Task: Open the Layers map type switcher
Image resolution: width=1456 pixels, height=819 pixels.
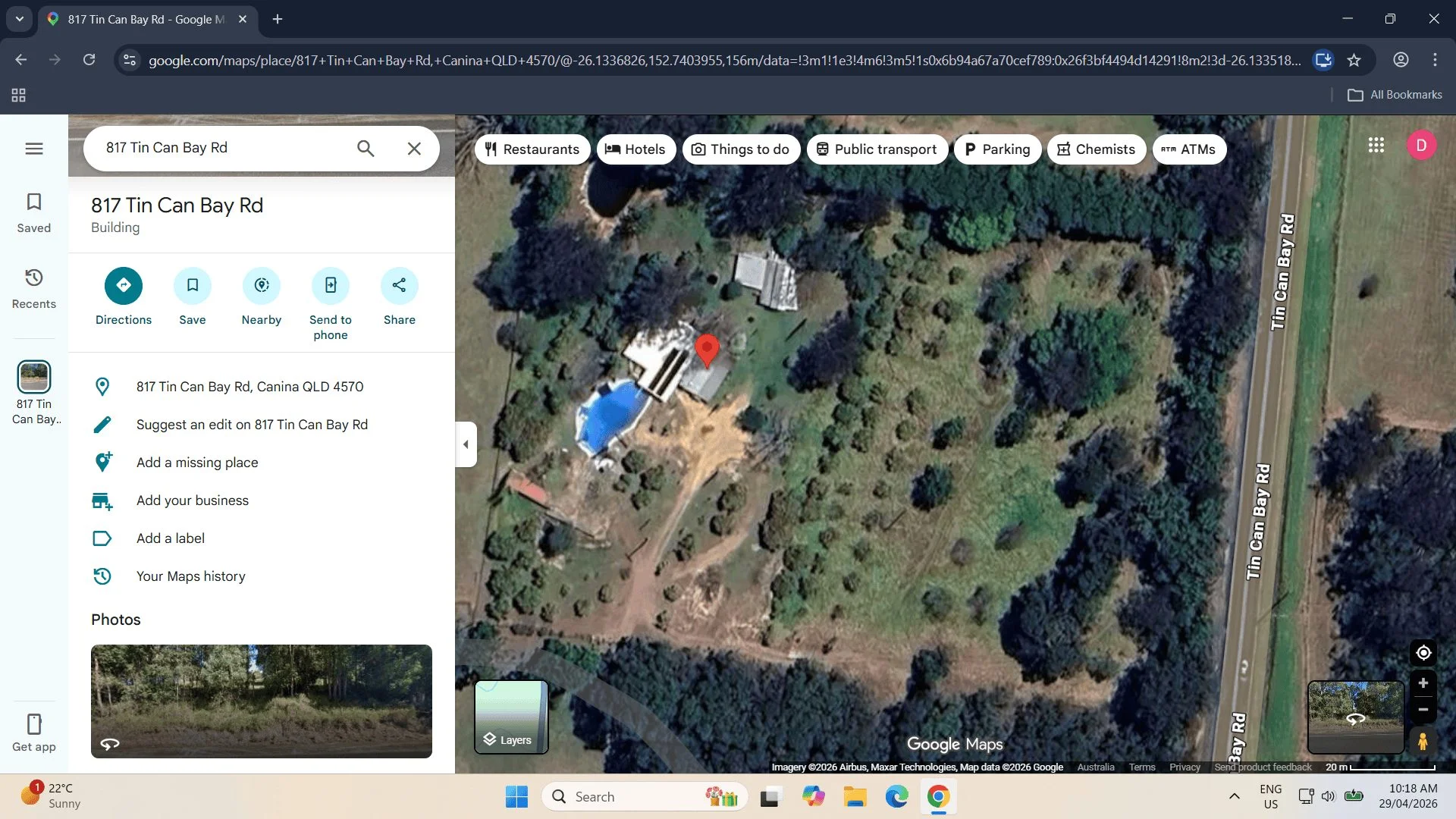Action: click(x=511, y=717)
